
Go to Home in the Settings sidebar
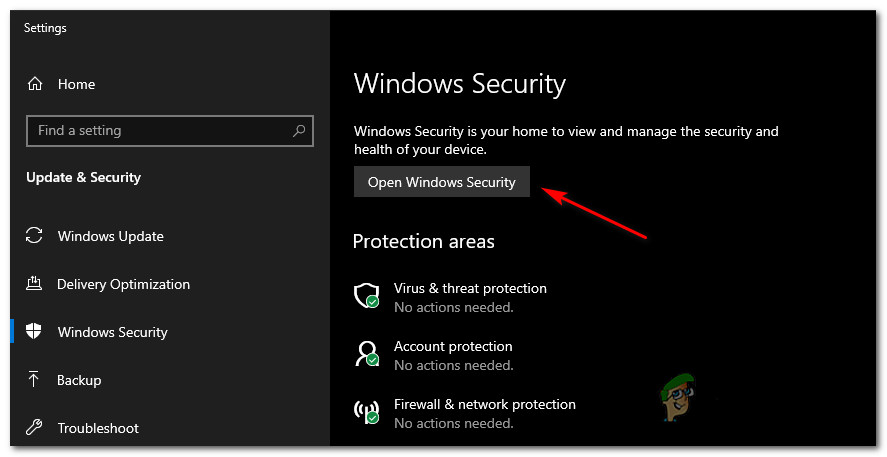coord(76,84)
